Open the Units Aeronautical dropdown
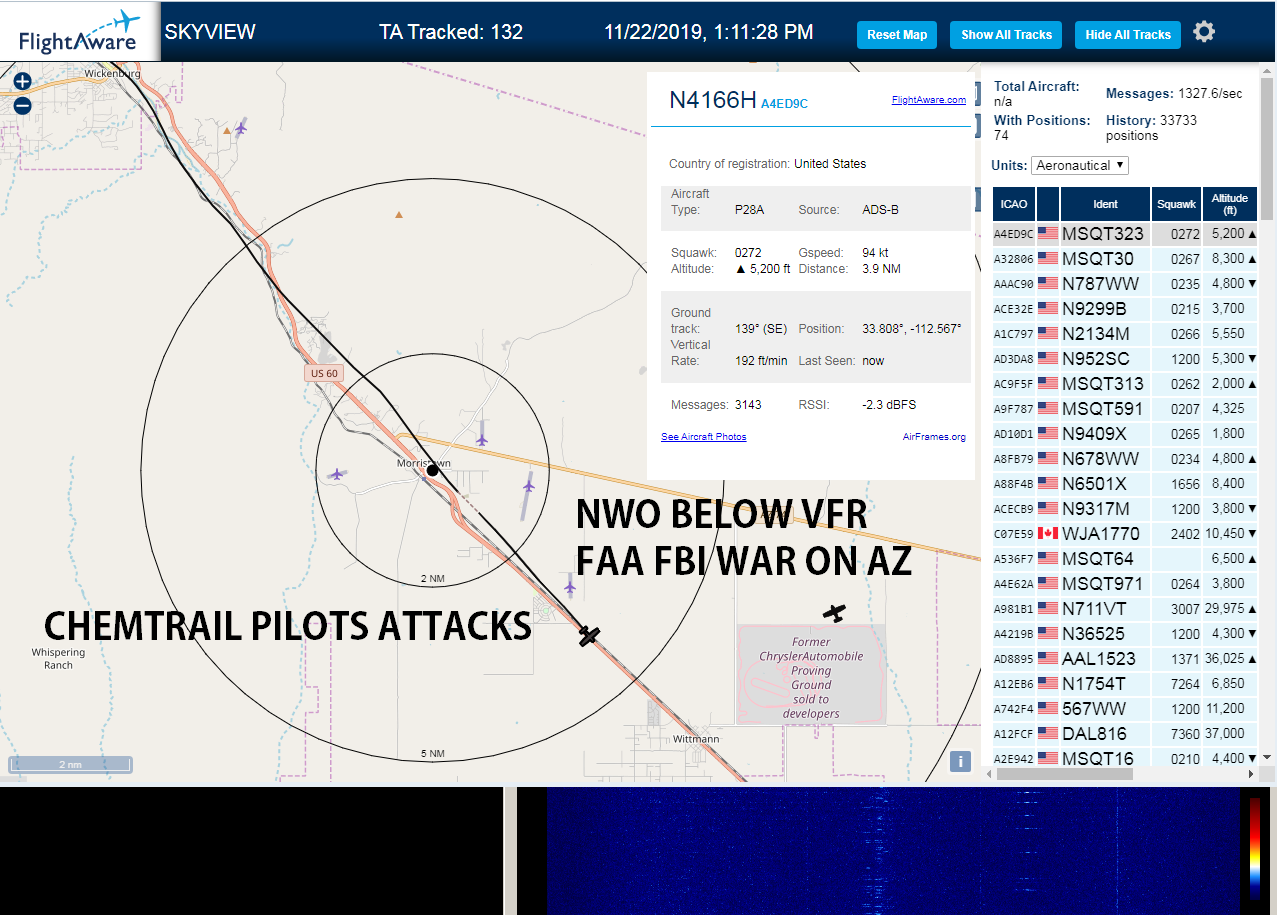Image resolution: width=1277 pixels, height=915 pixels. pyautogui.click(x=1079, y=165)
